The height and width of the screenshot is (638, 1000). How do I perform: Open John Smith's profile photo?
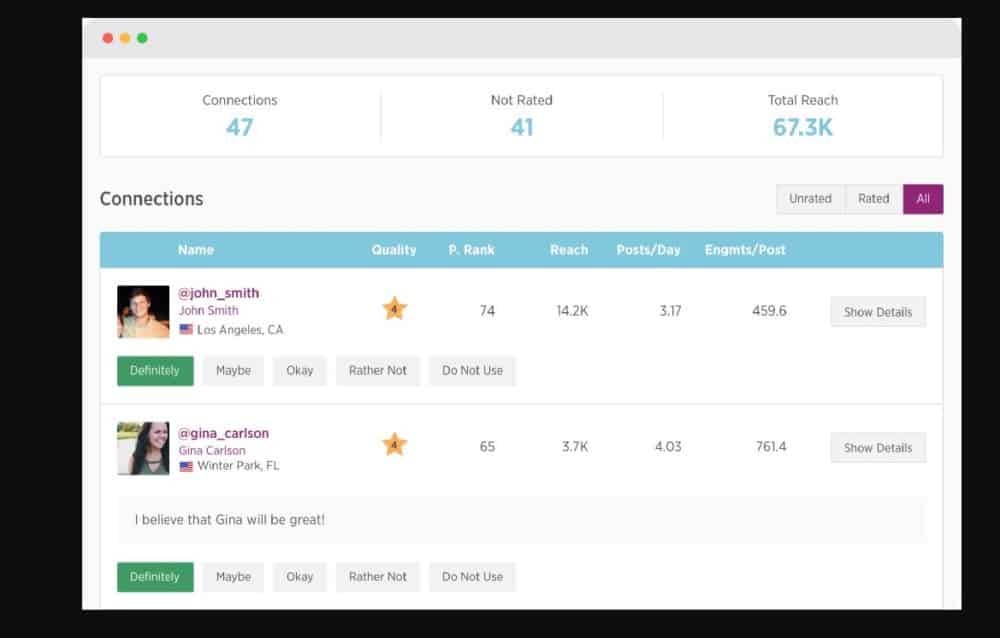coord(143,312)
